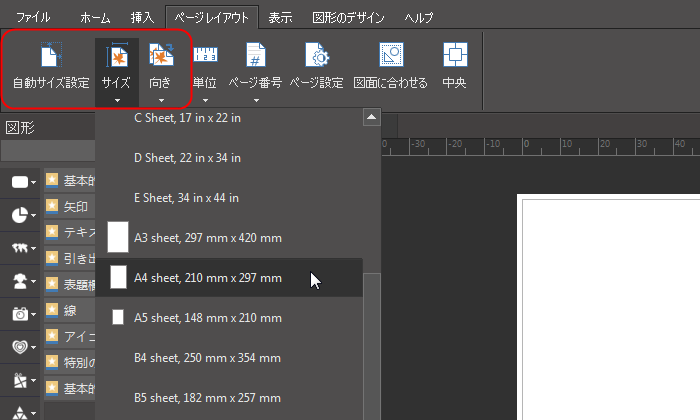Image resolution: width=700 pixels, height=420 pixels.
Task: Expand the 向き dropdown arrow
Action: 161,100
